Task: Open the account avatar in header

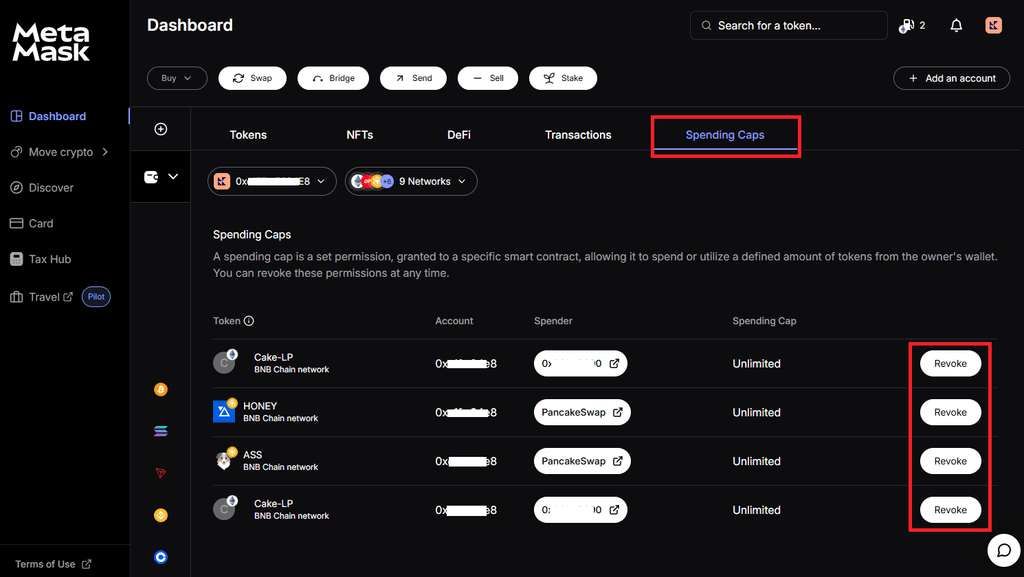Action: point(993,25)
